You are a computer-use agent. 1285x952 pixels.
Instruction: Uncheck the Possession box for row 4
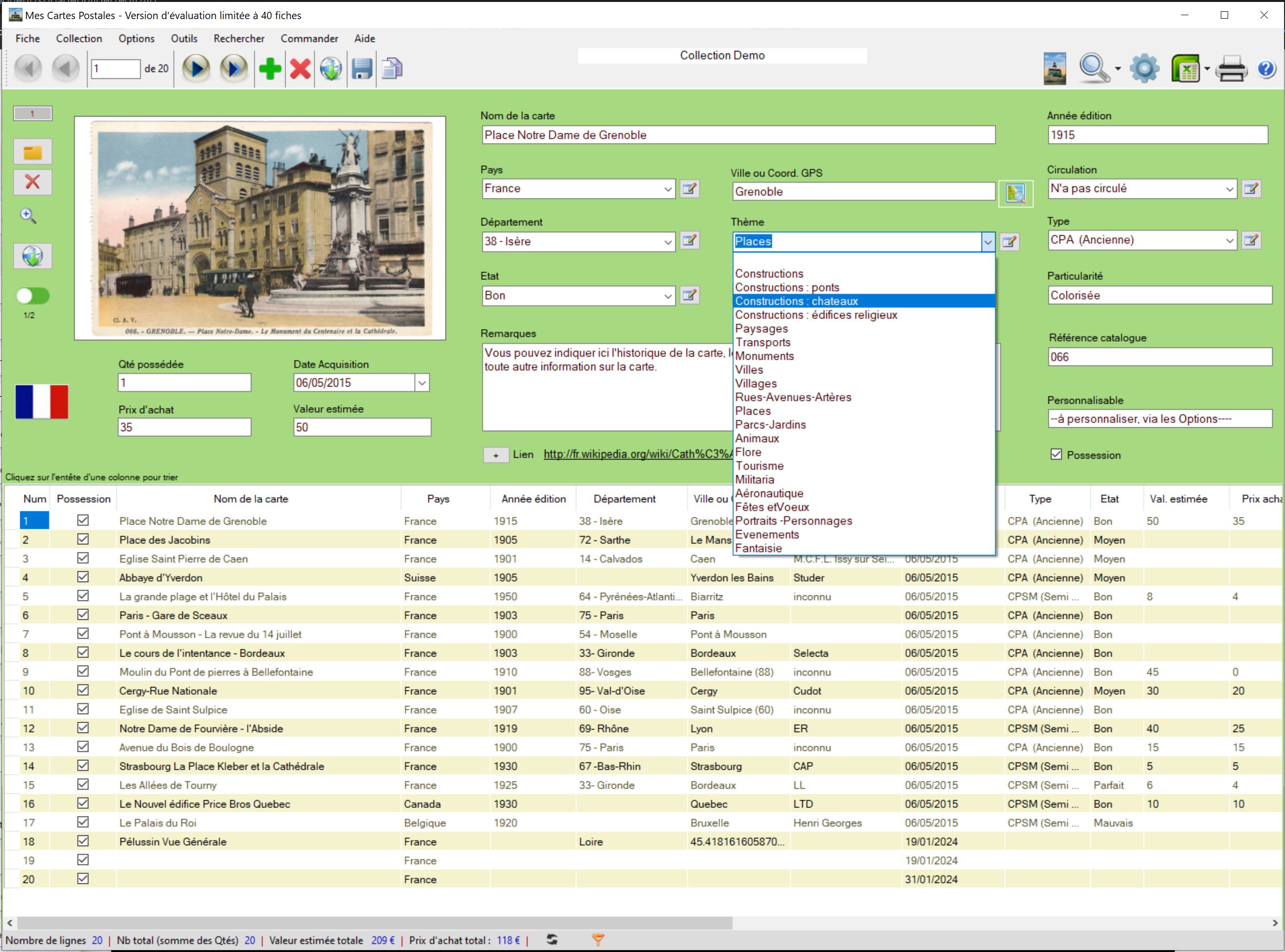point(83,577)
